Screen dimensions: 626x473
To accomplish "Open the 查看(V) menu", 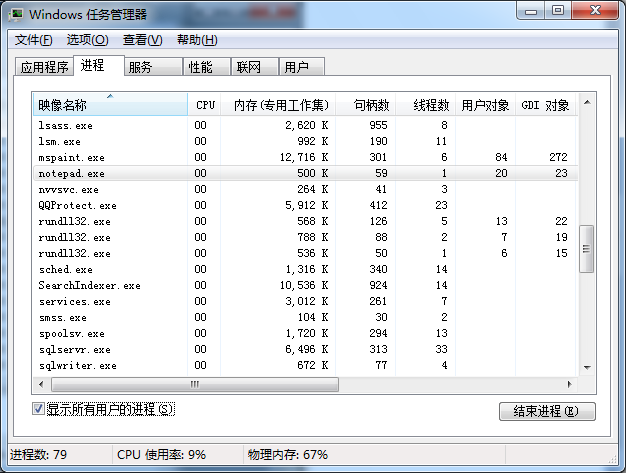I will [143, 40].
